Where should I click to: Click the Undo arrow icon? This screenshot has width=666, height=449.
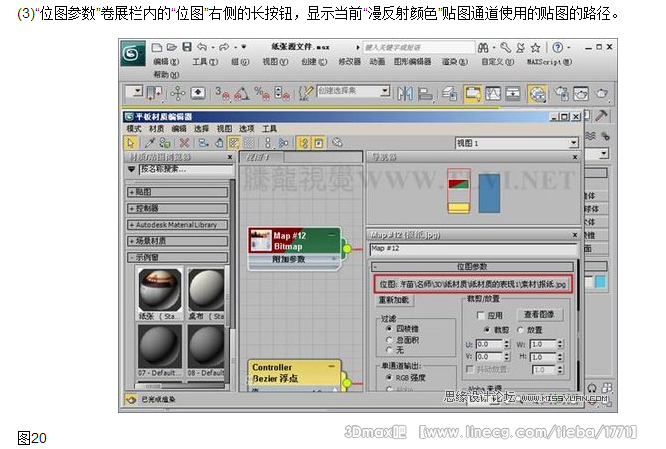pos(202,47)
